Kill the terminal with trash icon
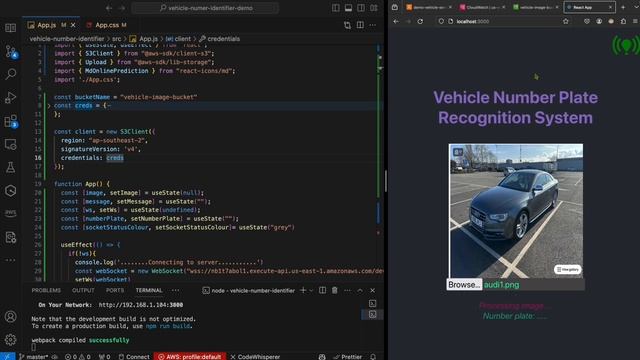The image size is (640, 360). [x=335, y=290]
